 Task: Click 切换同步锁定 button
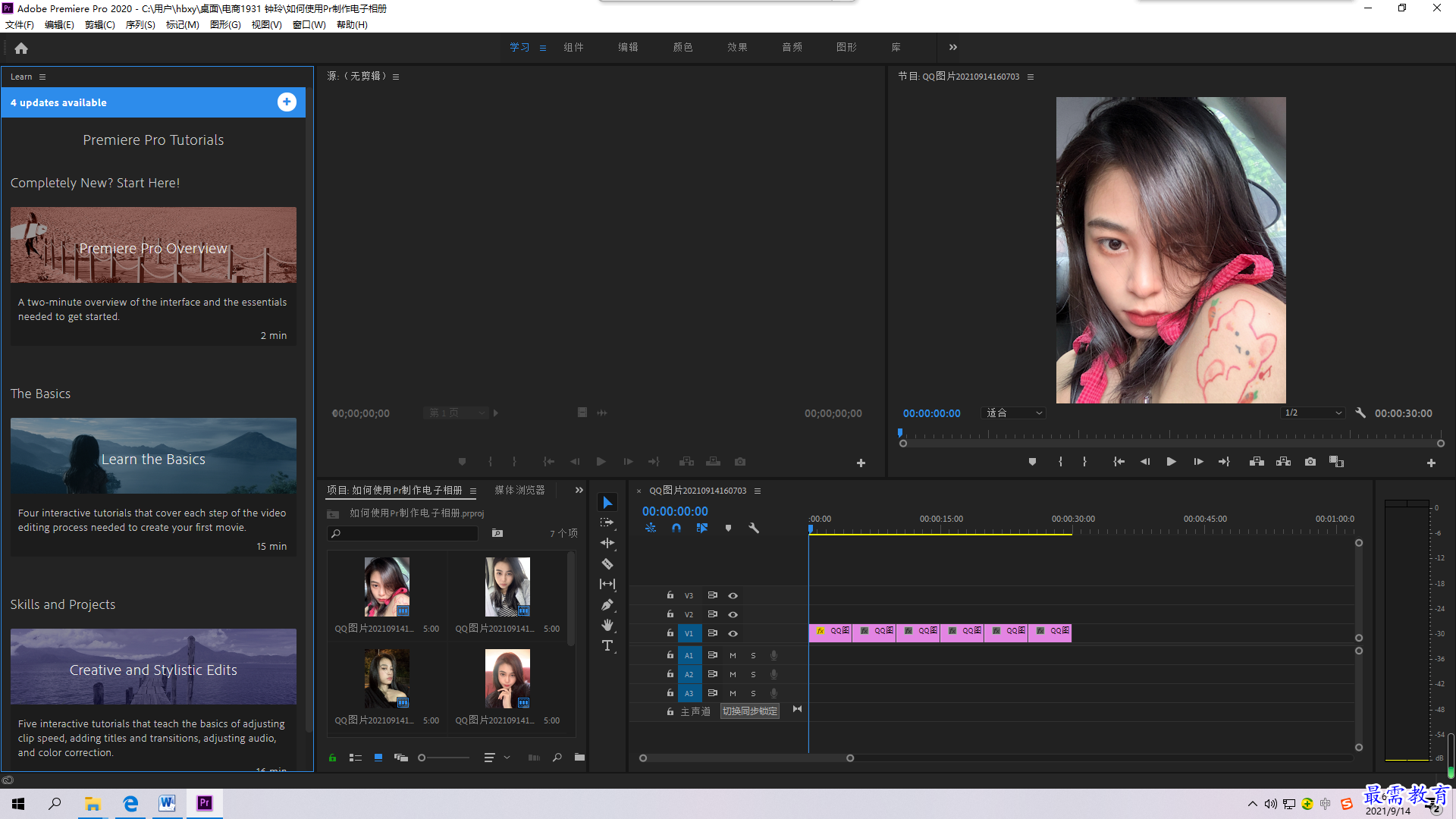pyautogui.click(x=750, y=711)
